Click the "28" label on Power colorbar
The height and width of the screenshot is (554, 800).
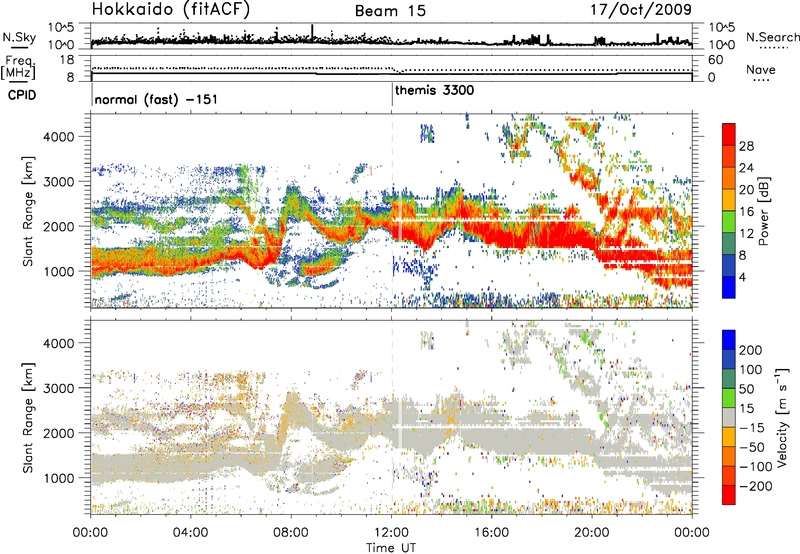click(x=746, y=146)
